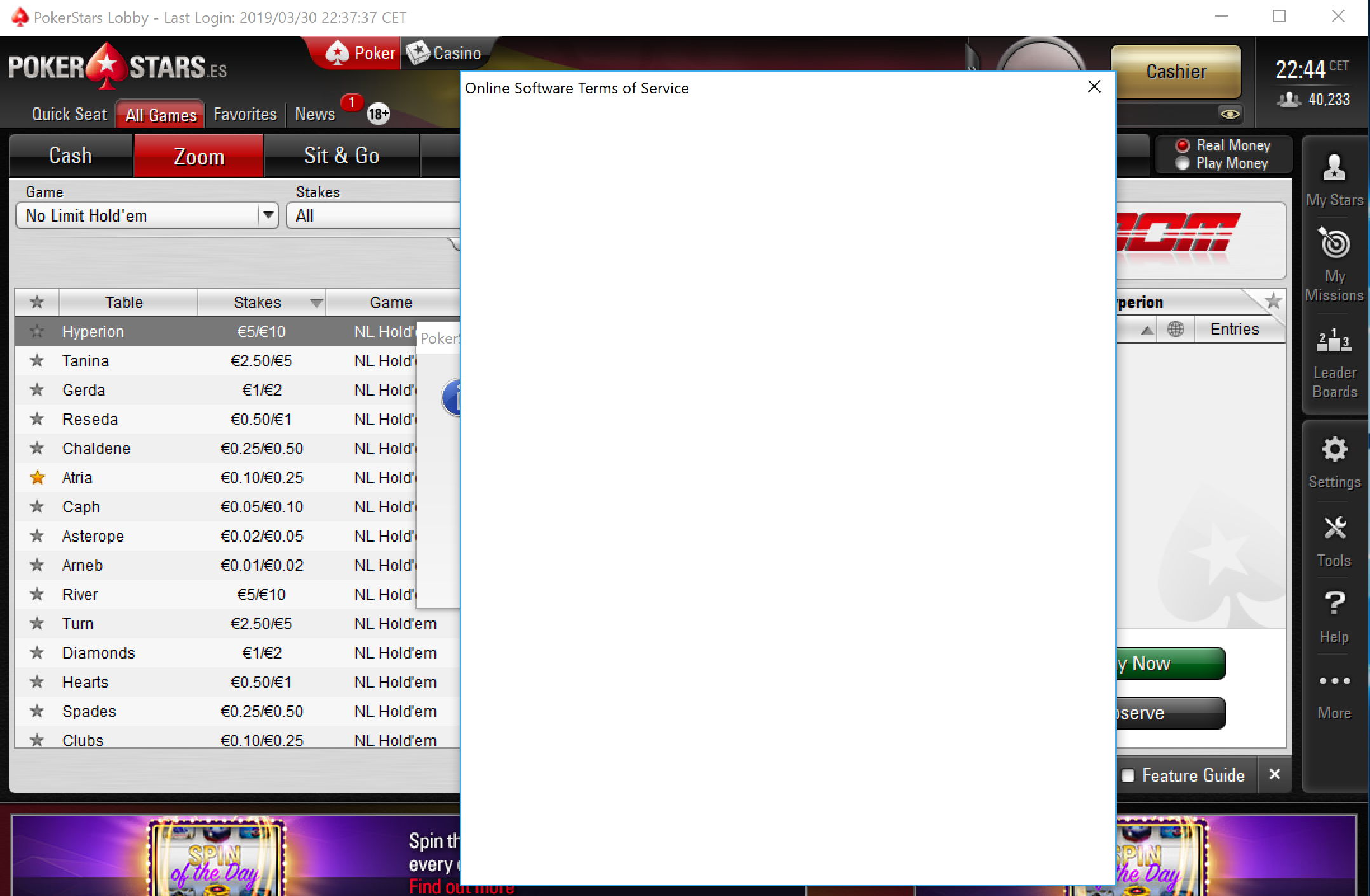Open Help question mark icon
1370x896 pixels.
(x=1334, y=603)
